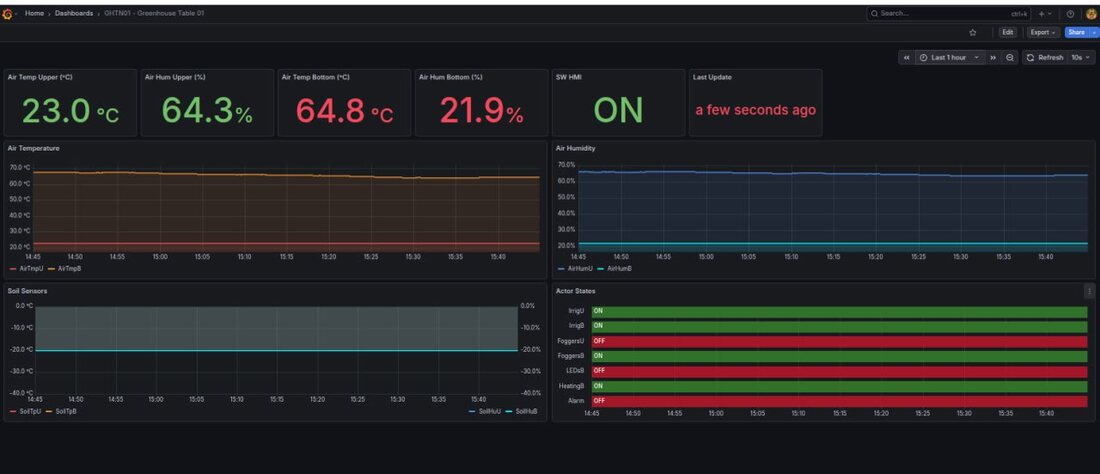Open the plus New menu
1100x474 pixels.
click(1045, 13)
